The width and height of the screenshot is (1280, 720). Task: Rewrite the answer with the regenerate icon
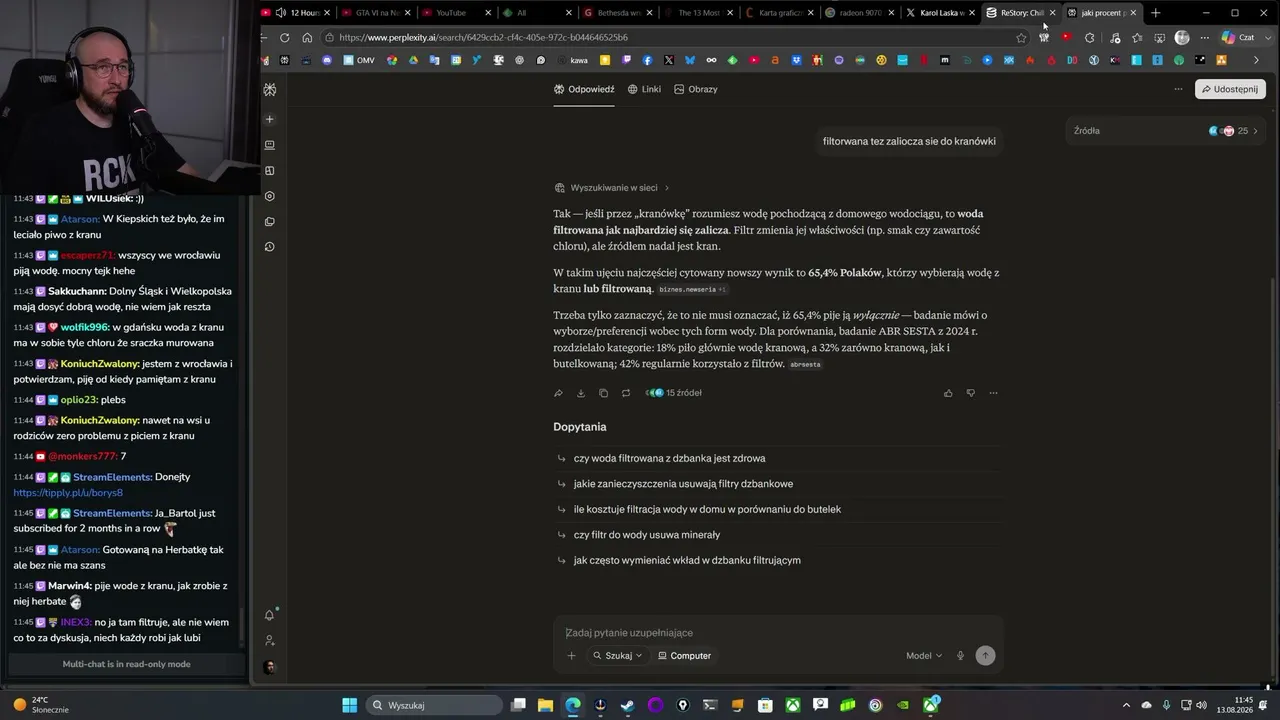click(x=626, y=393)
